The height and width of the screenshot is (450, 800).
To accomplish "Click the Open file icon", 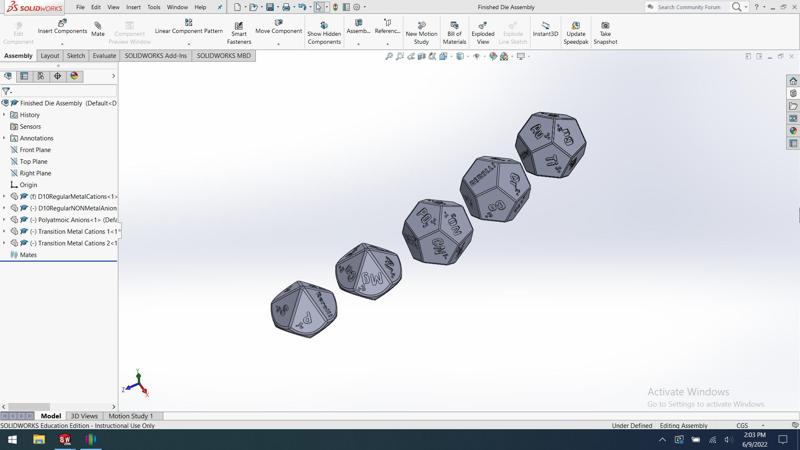I will pos(253,7).
